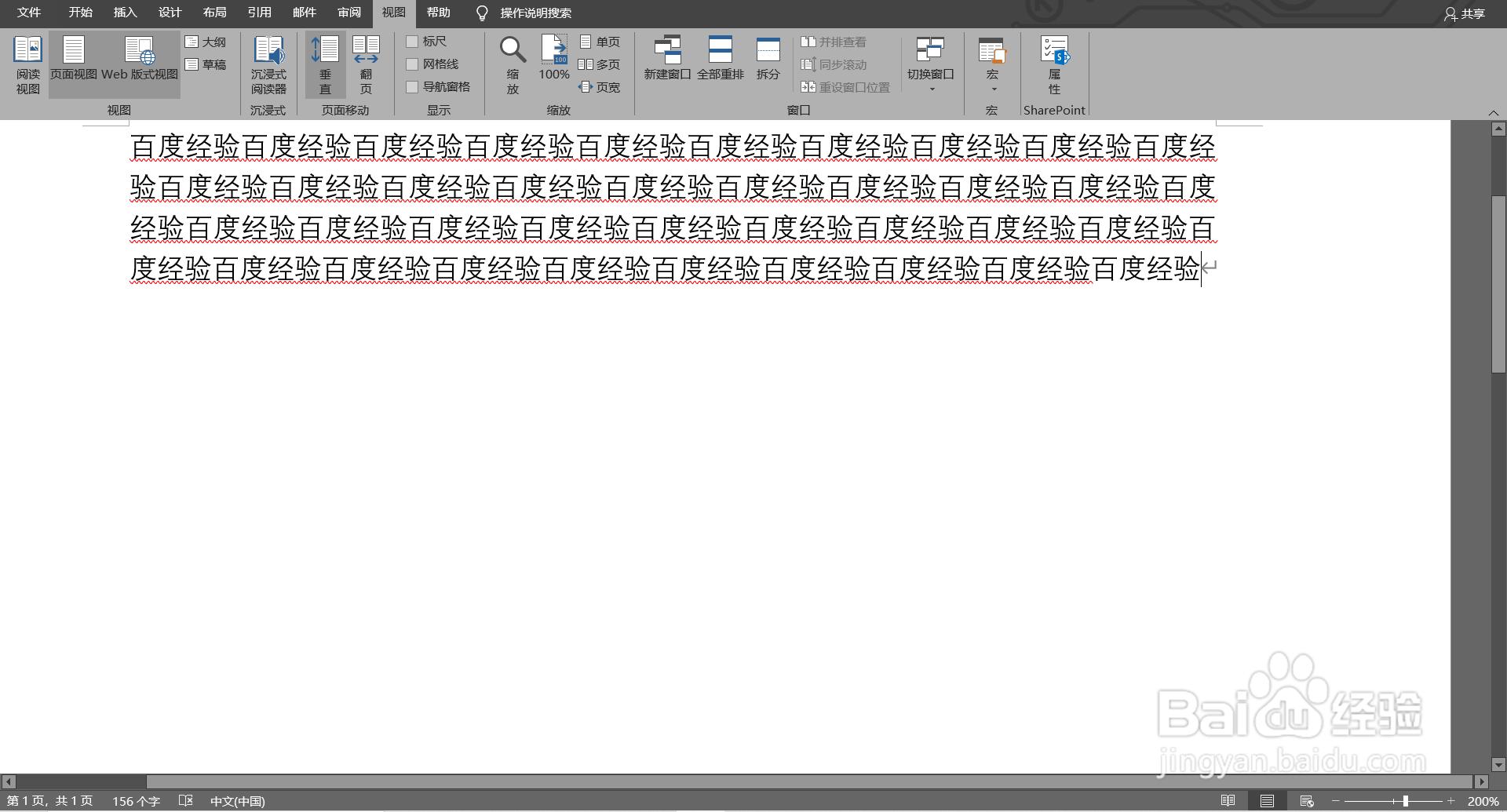Click page indicator 第 1 页, 共 1 页
Screen dimensions: 1507x812
point(50,801)
